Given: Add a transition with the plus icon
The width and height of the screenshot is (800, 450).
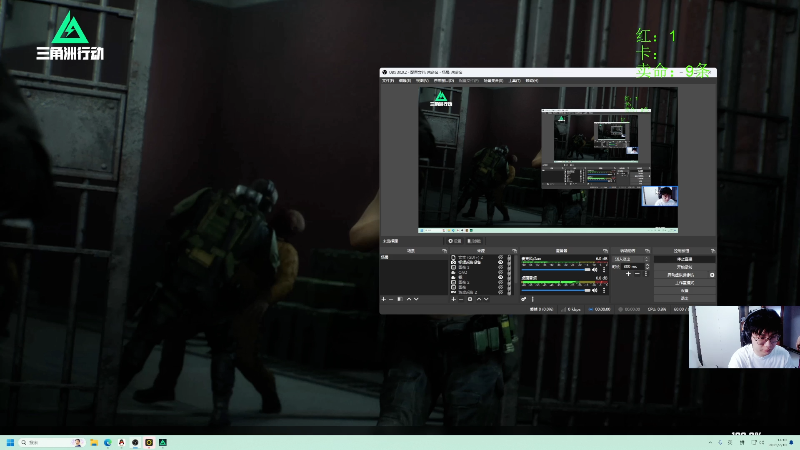Looking at the screenshot, I should (628, 274).
